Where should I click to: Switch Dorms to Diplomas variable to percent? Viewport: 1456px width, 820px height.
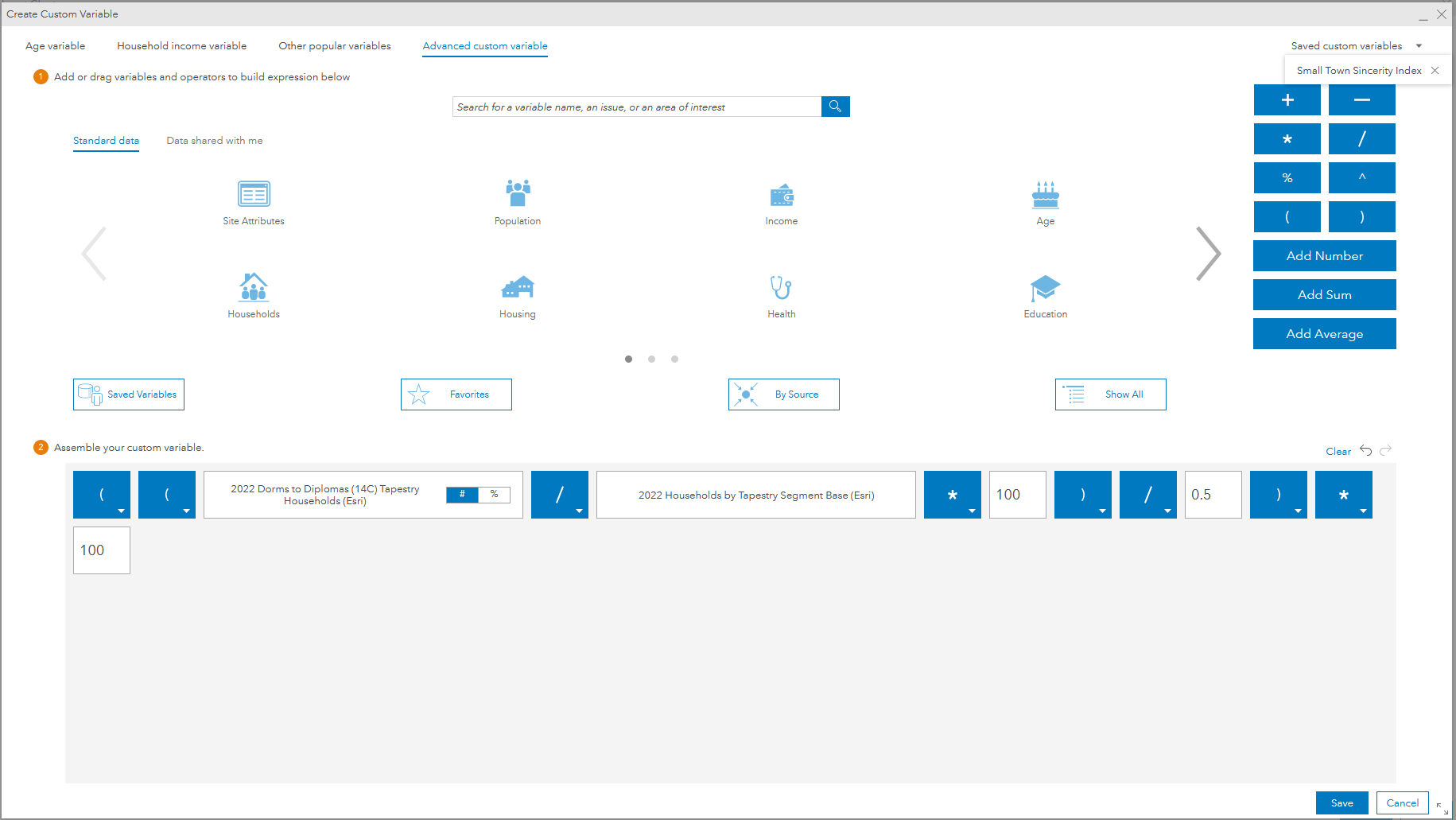coord(495,494)
